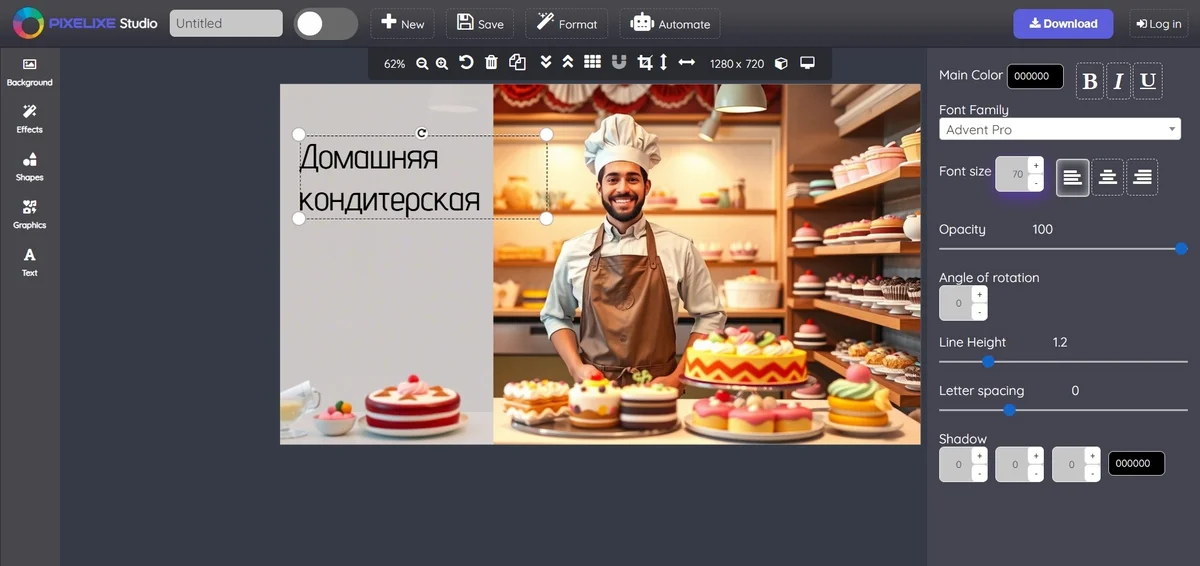Open the Automate menu
Image resolution: width=1200 pixels, height=566 pixels.
tap(670, 24)
